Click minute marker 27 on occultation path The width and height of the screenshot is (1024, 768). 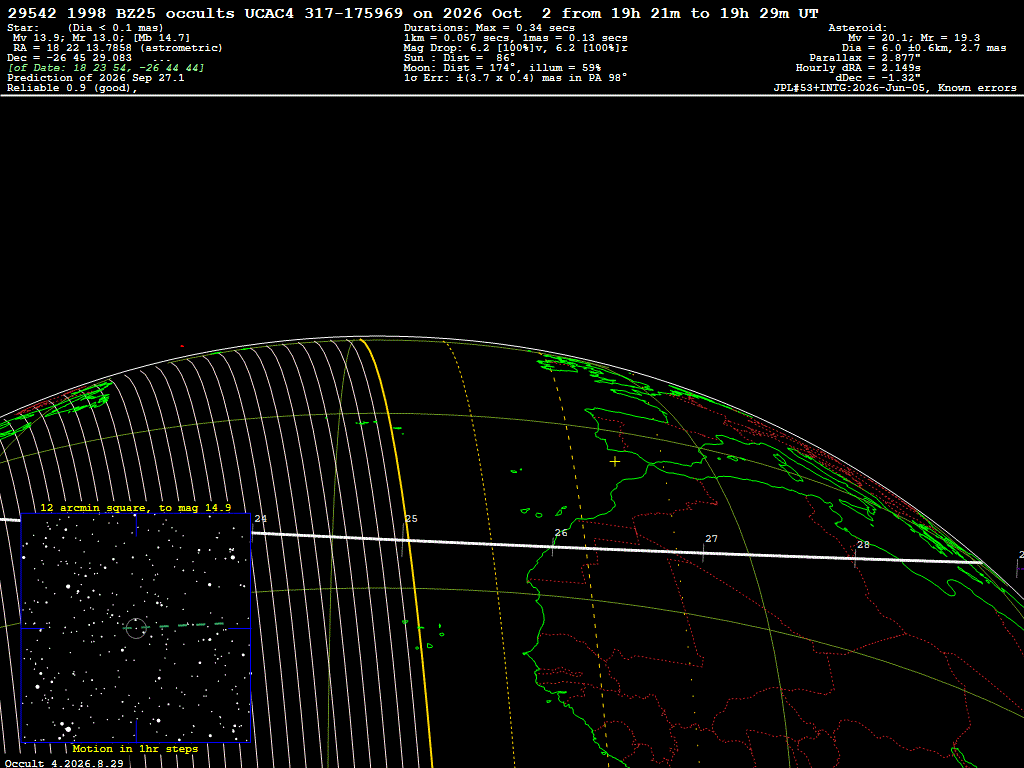click(711, 539)
